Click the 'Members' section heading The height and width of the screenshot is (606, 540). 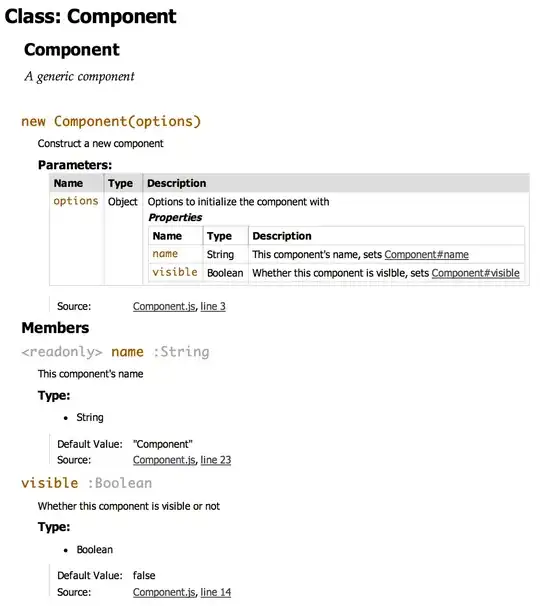click(x=55, y=328)
